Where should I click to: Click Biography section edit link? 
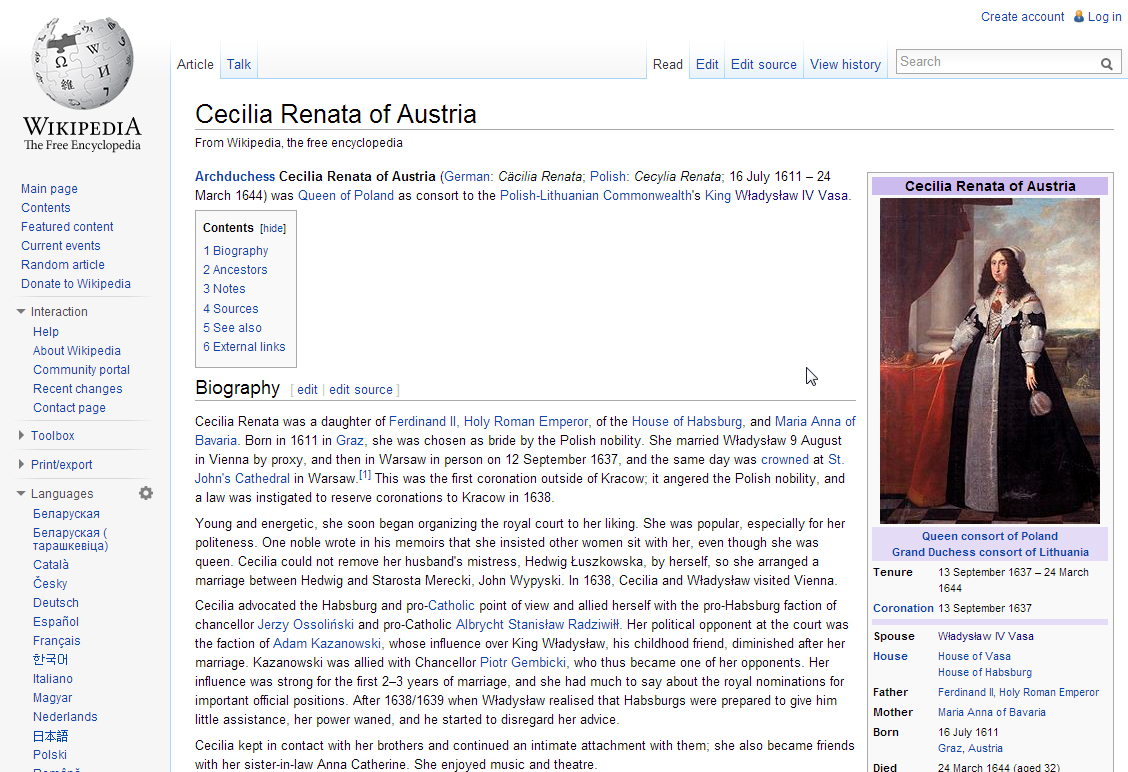pos(307,389)
